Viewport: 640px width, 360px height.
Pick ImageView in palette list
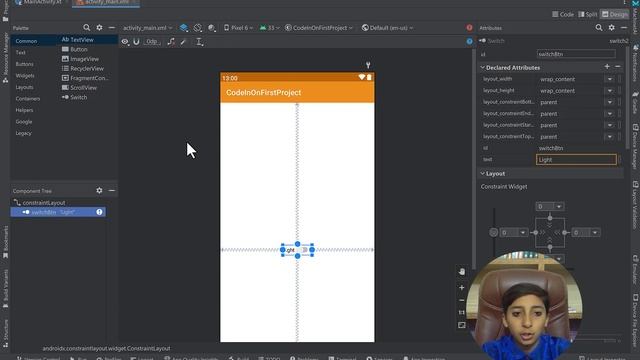80,59
